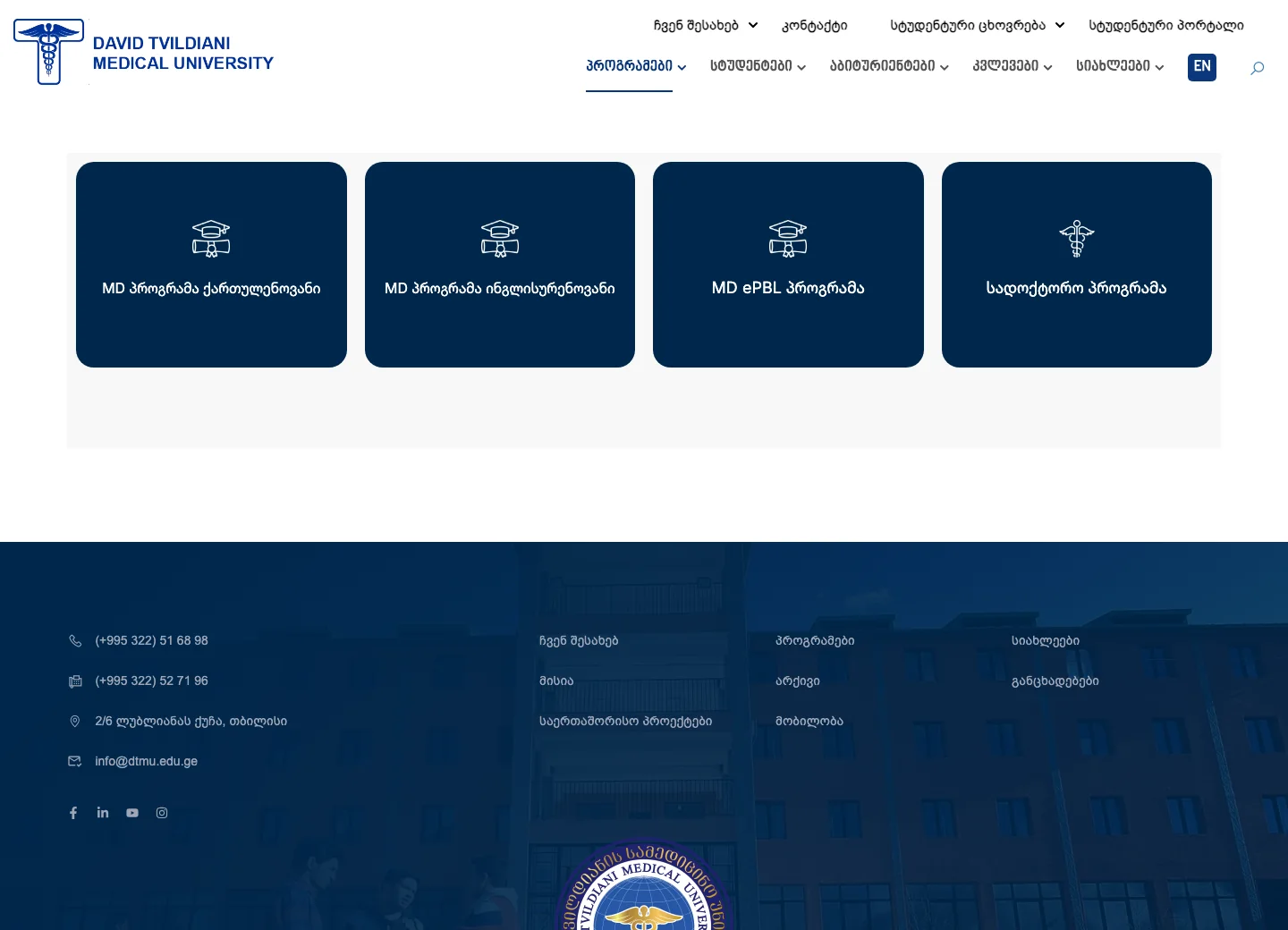The width and height of the screenshot is (1288, 930).
Task: Click graduation cap icon on MD ინგლისურენოვანი card
Action: (x=500, y=239)
